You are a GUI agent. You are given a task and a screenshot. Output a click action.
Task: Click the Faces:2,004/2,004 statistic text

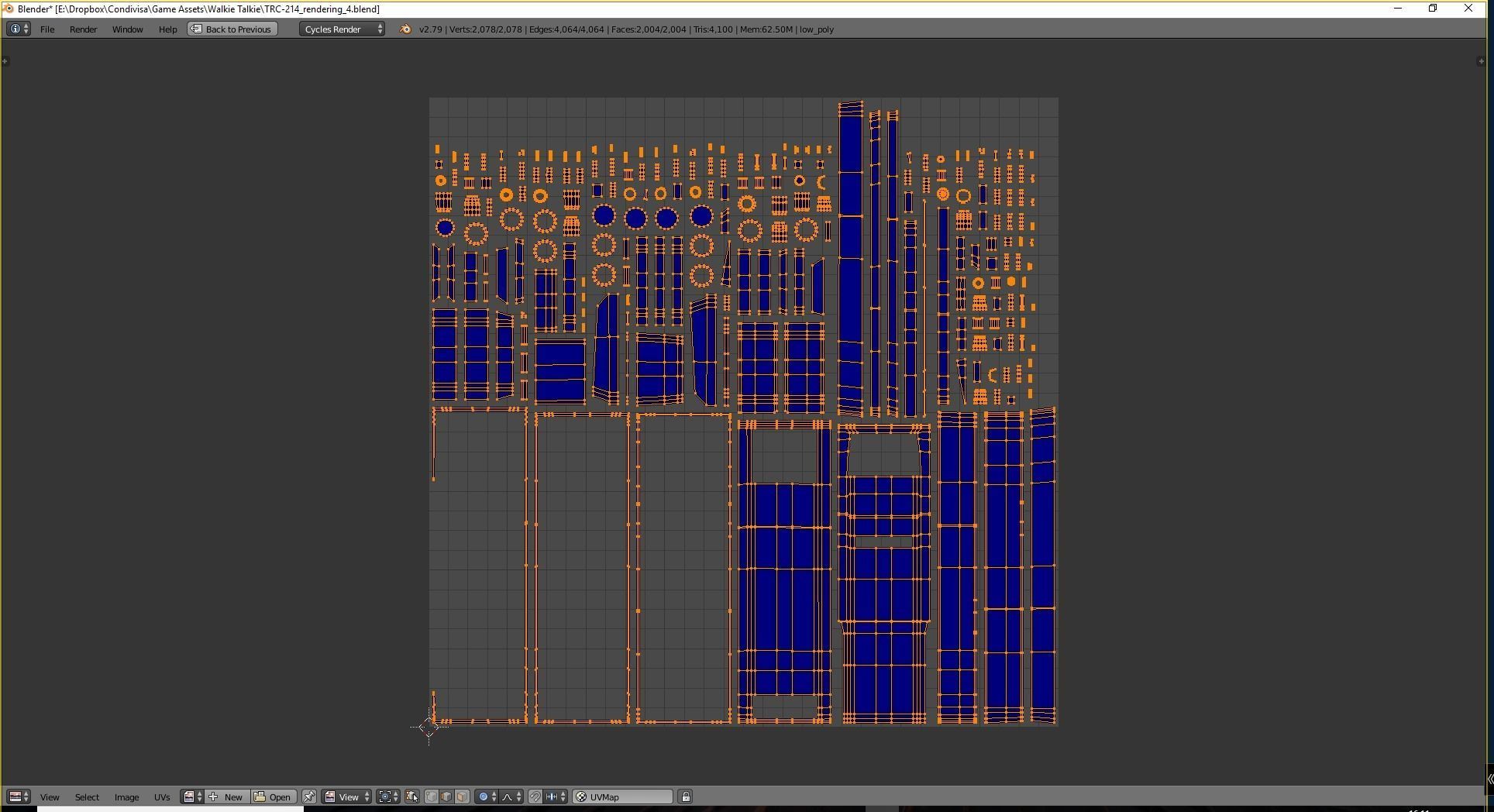point(649,29)
